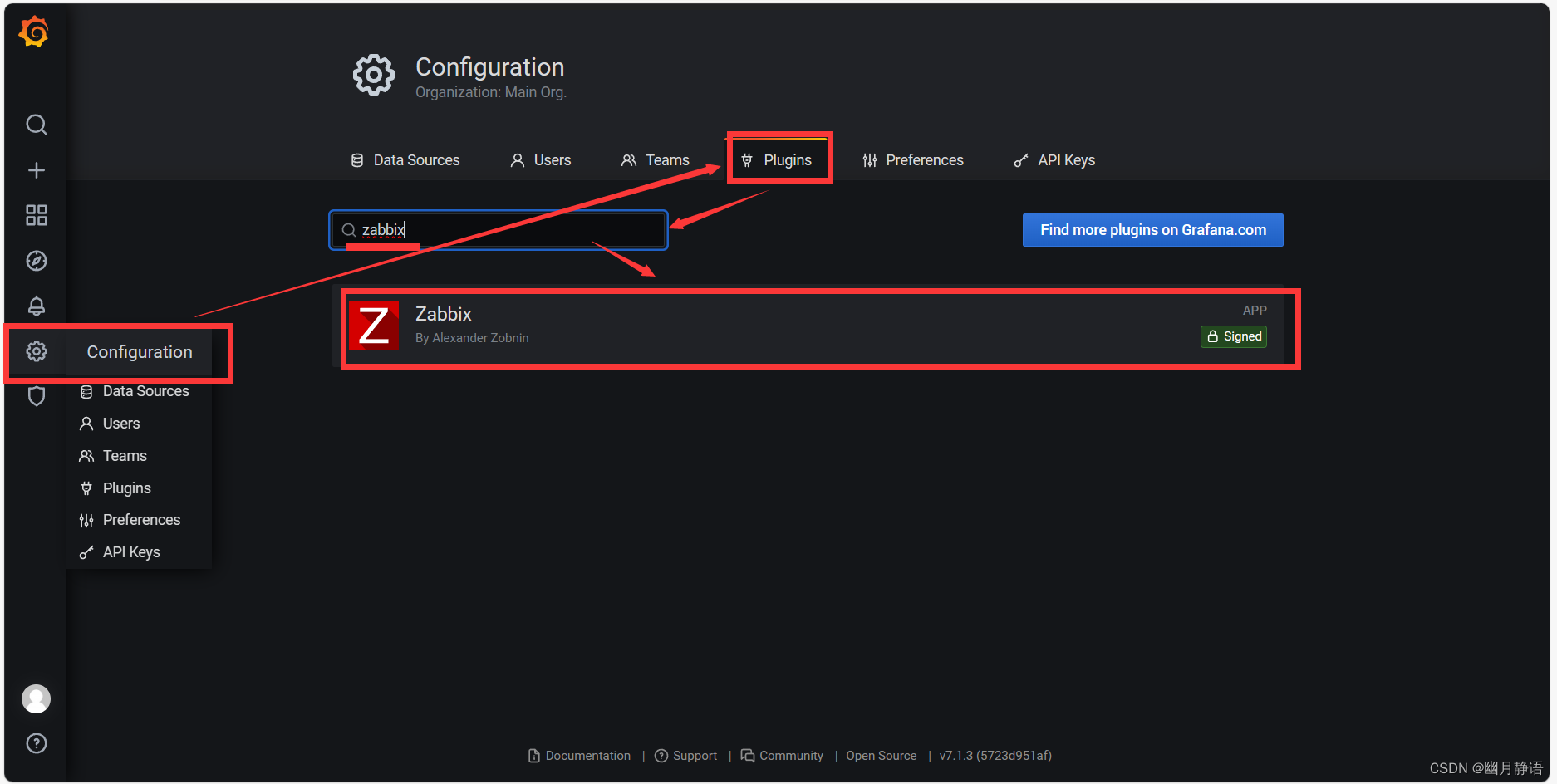Open the sidebar Search icon

[x=37, y=125]
